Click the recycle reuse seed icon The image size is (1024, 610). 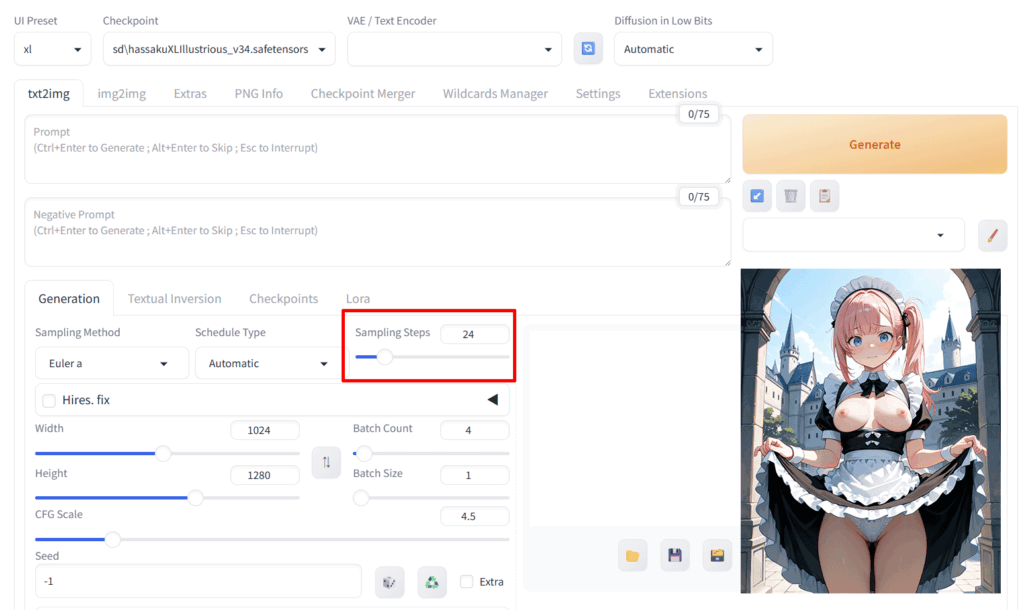tap(432, 581)
